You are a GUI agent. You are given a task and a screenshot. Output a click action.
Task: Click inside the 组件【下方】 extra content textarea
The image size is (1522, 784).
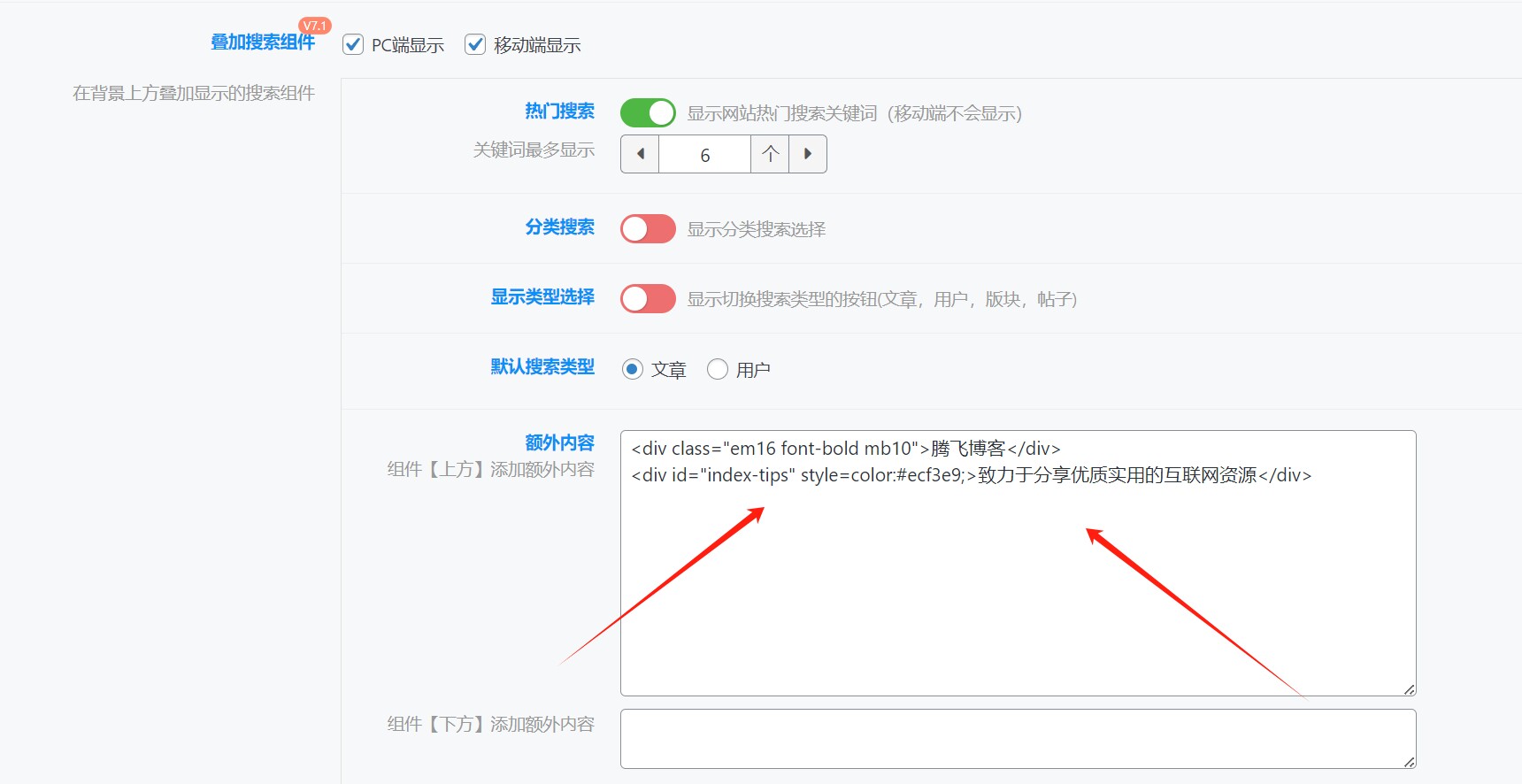(x=1019, y=739)
